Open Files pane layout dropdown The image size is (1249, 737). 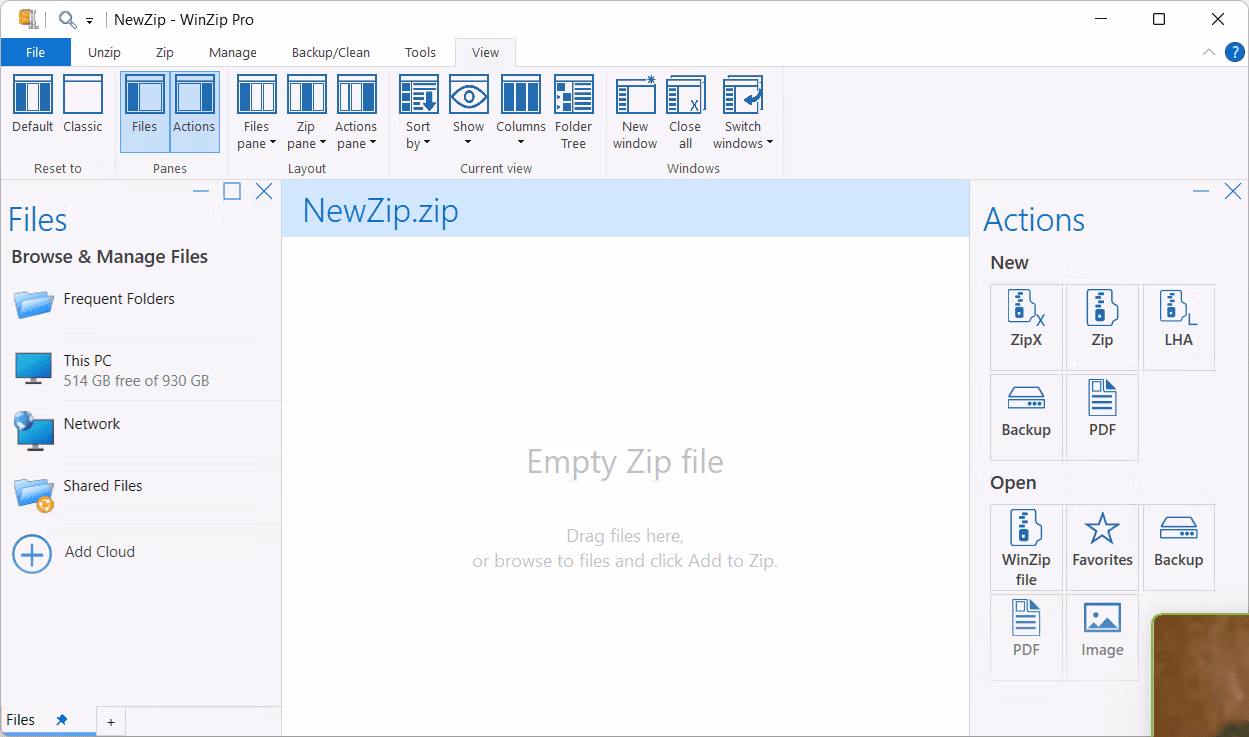(x=257, y=111)
